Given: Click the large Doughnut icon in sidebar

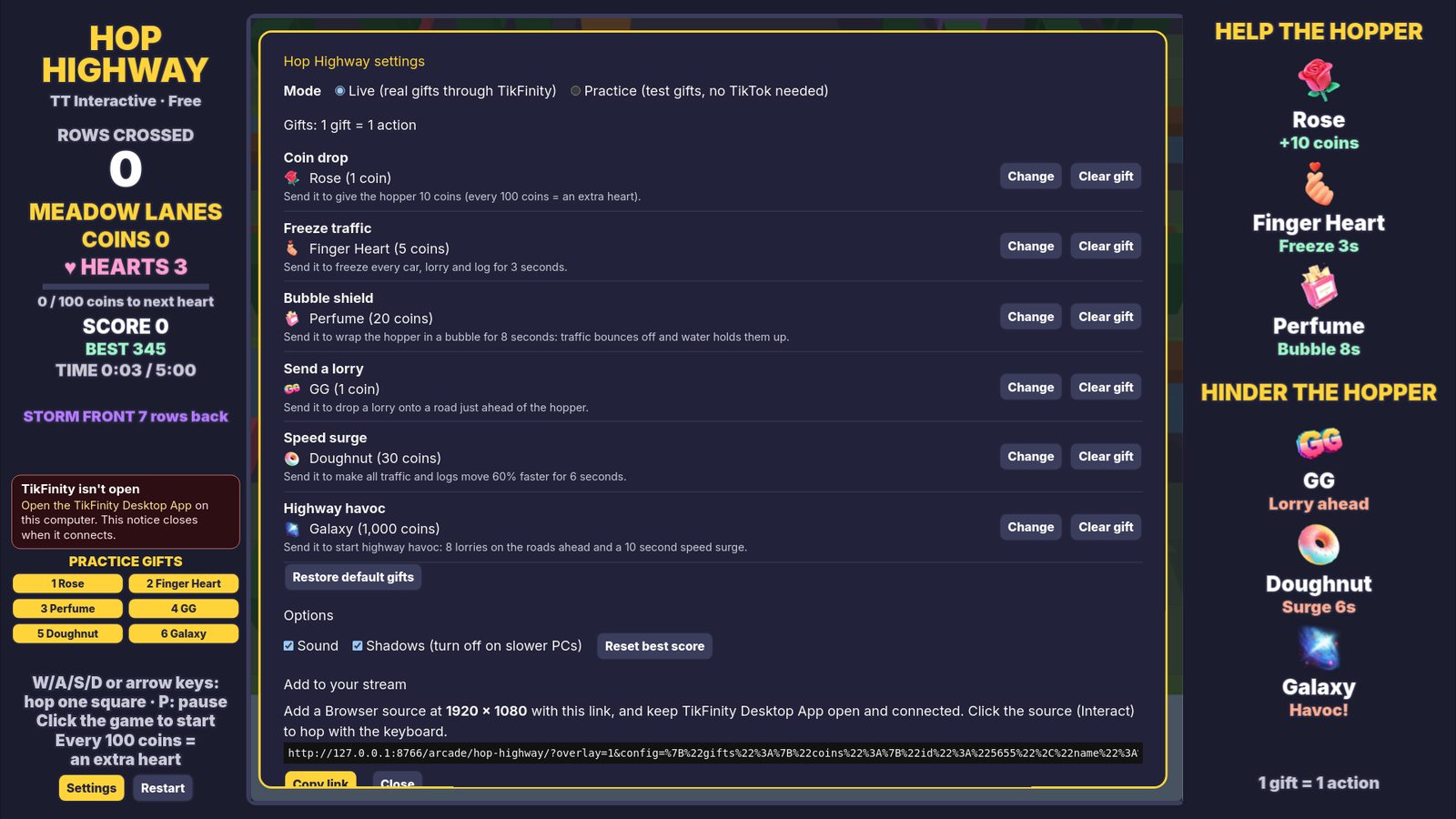Looking at the screenshot, I should 1319,545.
